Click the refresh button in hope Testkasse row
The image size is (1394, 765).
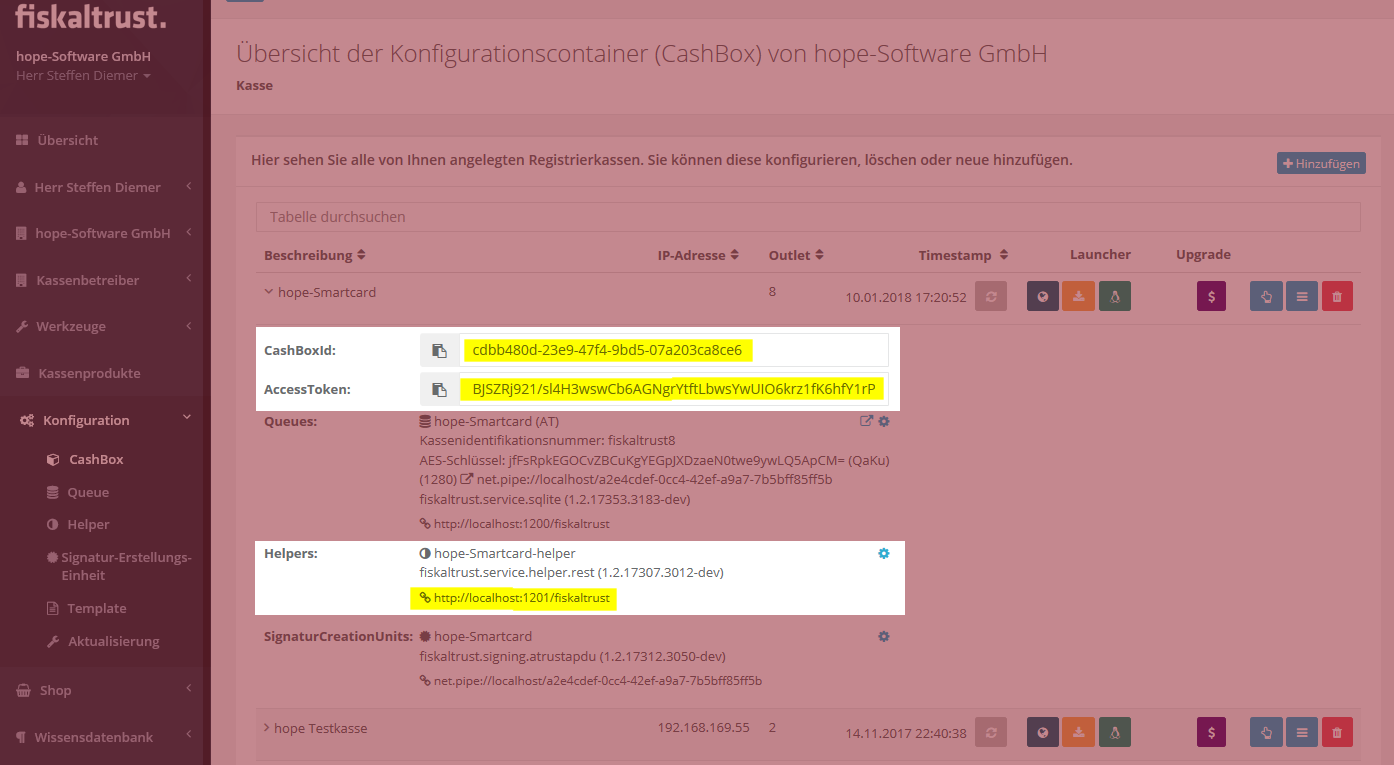990,733
